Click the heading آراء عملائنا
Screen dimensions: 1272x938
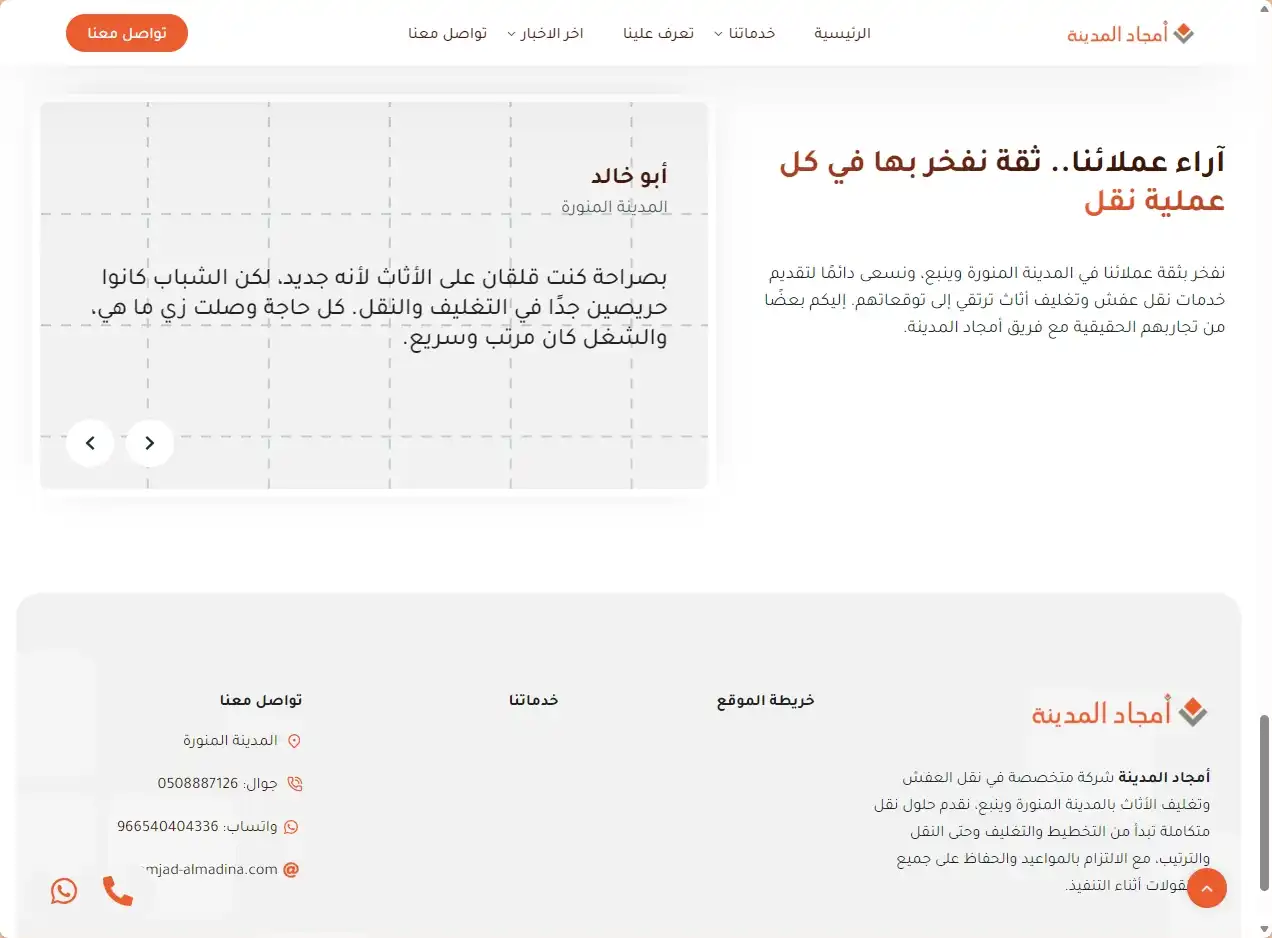point(1002,181)
